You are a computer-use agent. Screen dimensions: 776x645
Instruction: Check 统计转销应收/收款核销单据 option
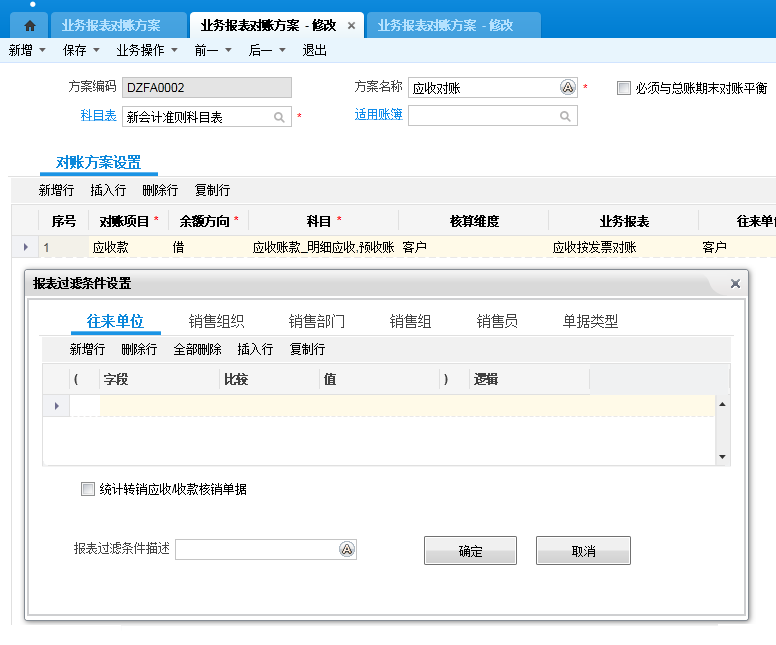point(88,490)
